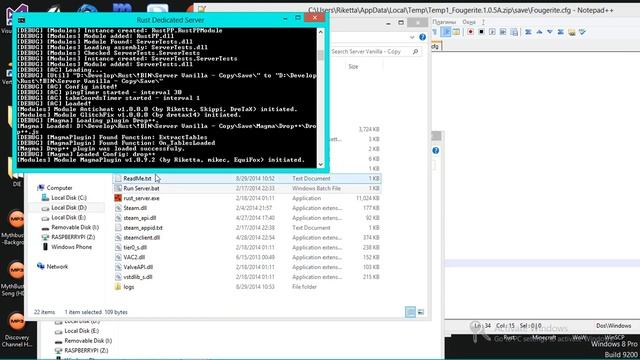Expand Explorer ribbon chevron
Viewport: 640px width, 360px height.
(412, 37)
